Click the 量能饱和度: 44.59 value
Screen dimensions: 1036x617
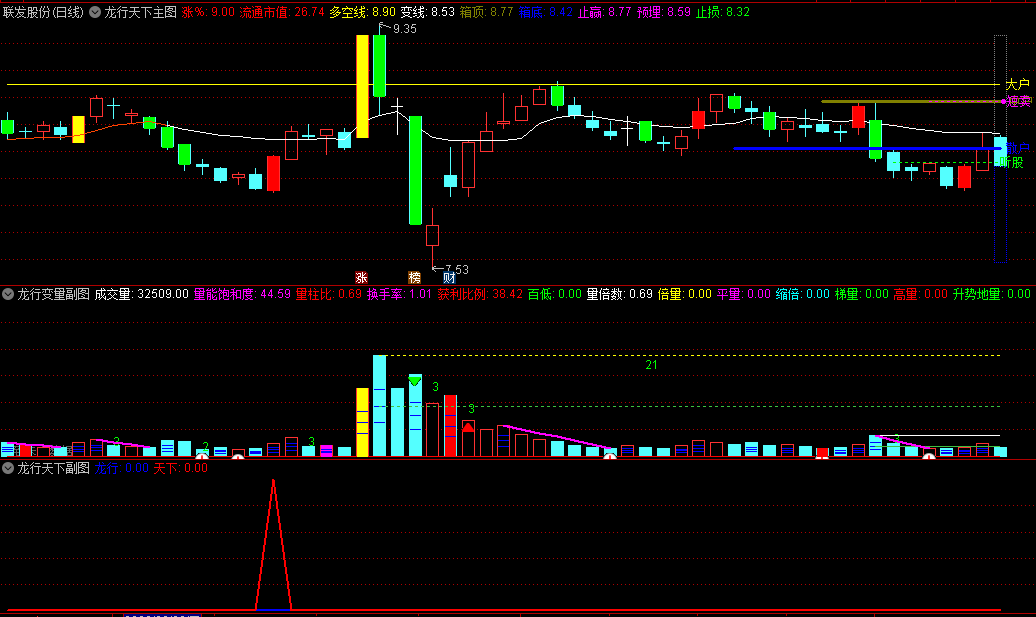[x=242, y=294]
